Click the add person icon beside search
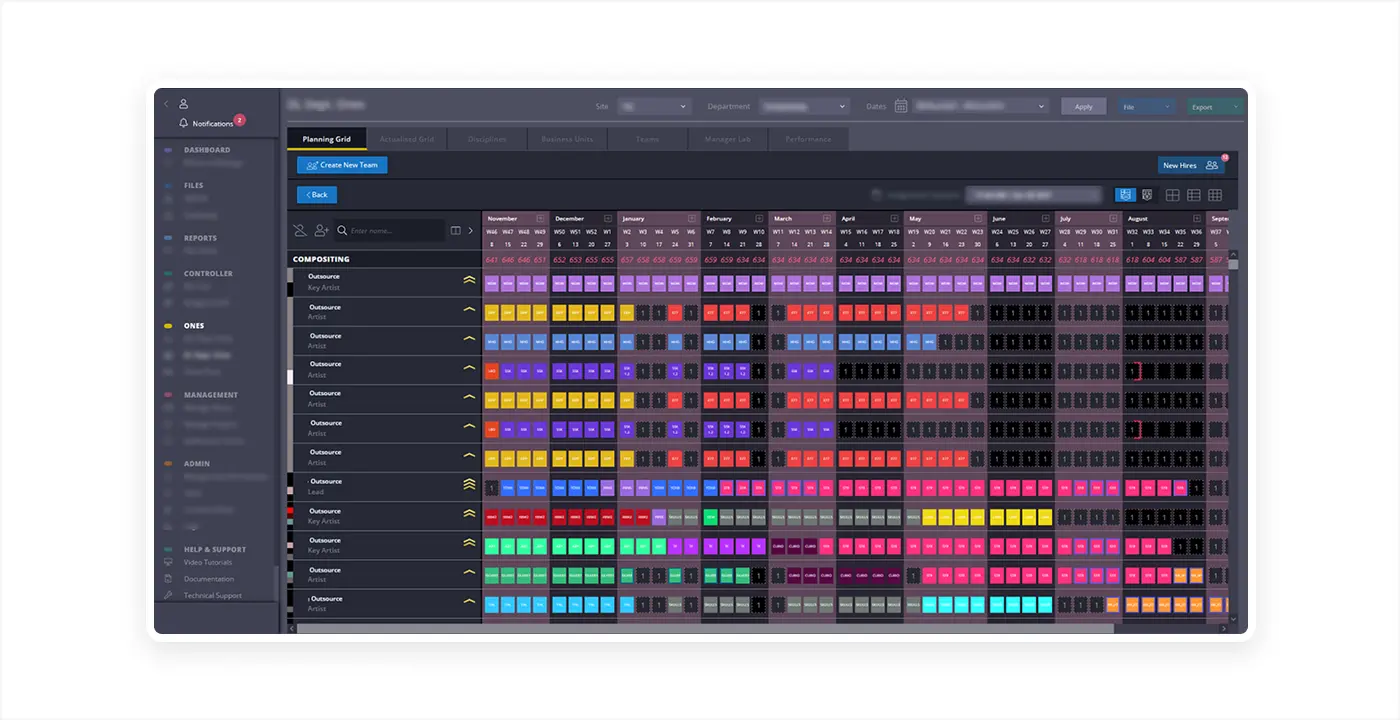This screenshot has height=720, width=1400. click(321, 230)
